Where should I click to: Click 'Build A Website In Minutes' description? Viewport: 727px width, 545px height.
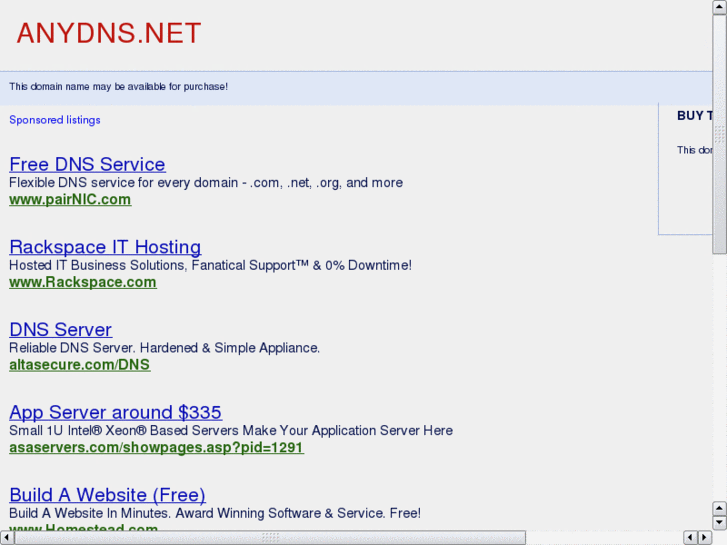[x=215, y=513]
